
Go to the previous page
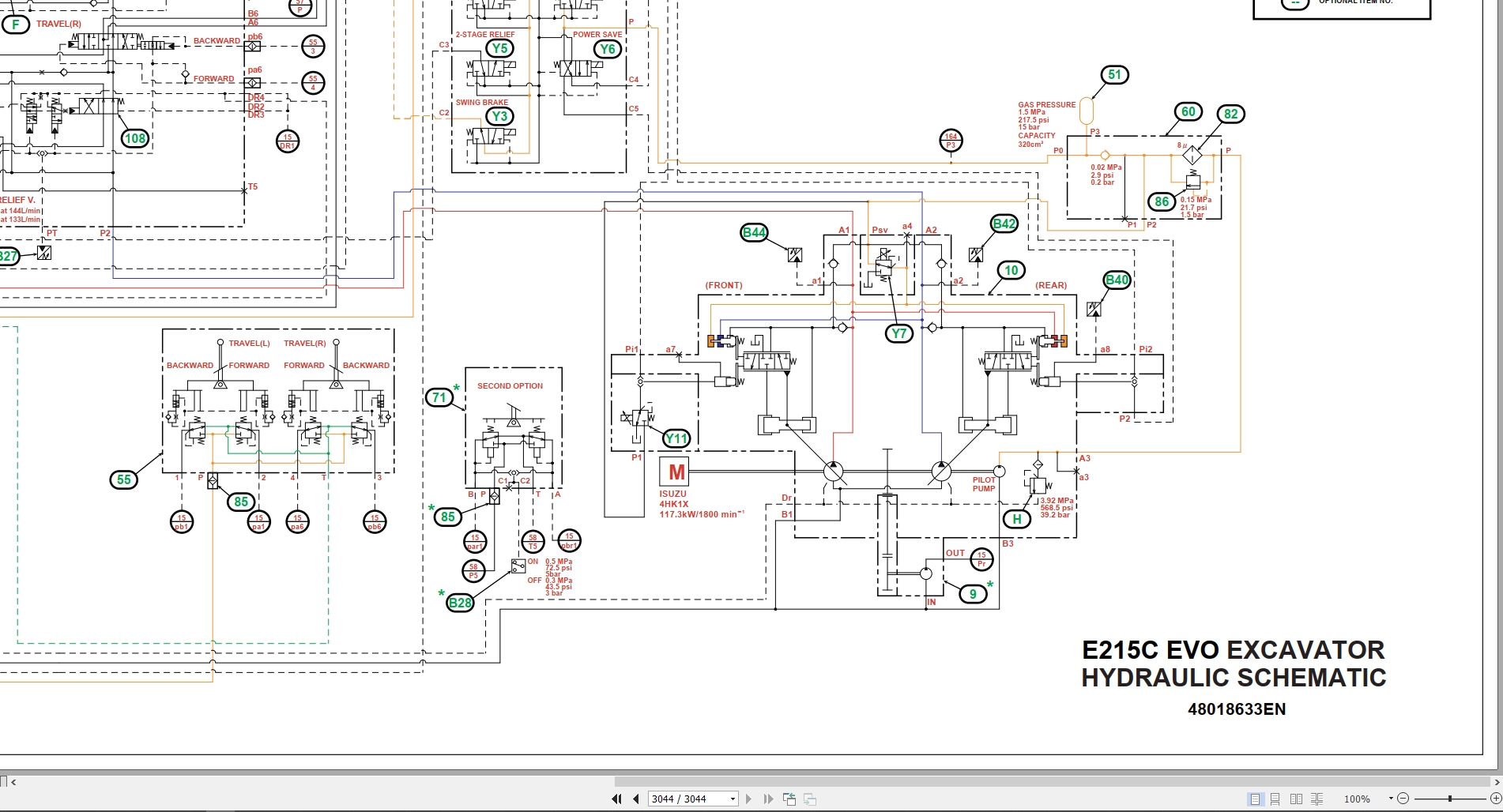[636, 799]
